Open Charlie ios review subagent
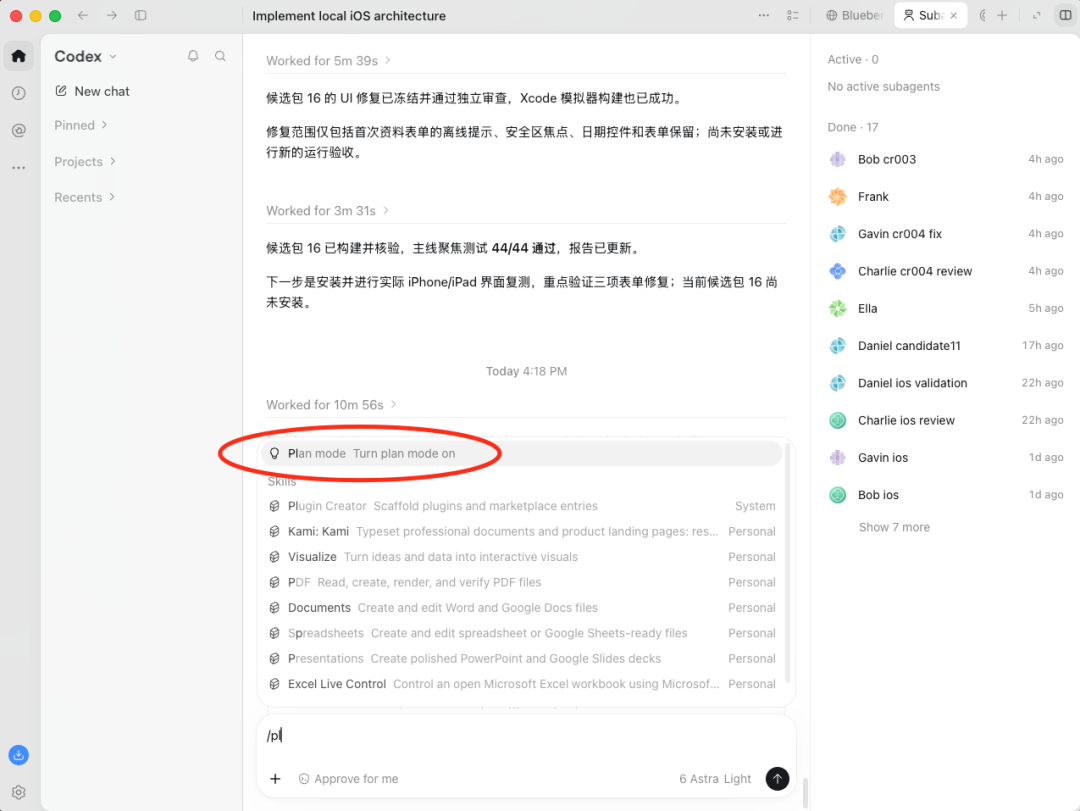The image size is (1080, 811). [x=946, y=420]
